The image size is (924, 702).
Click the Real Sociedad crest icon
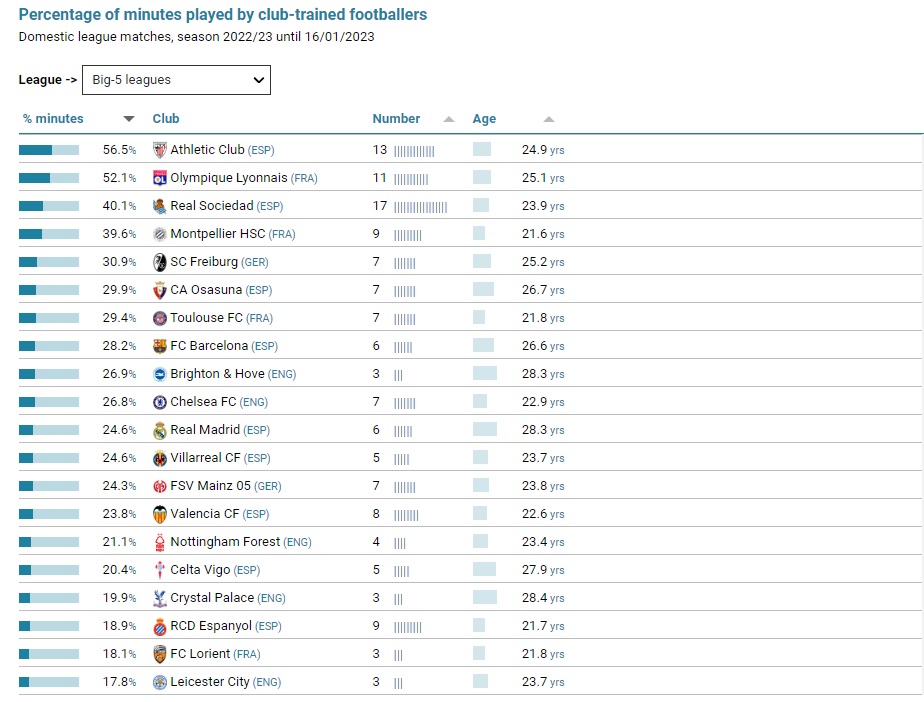coord(160,206)
